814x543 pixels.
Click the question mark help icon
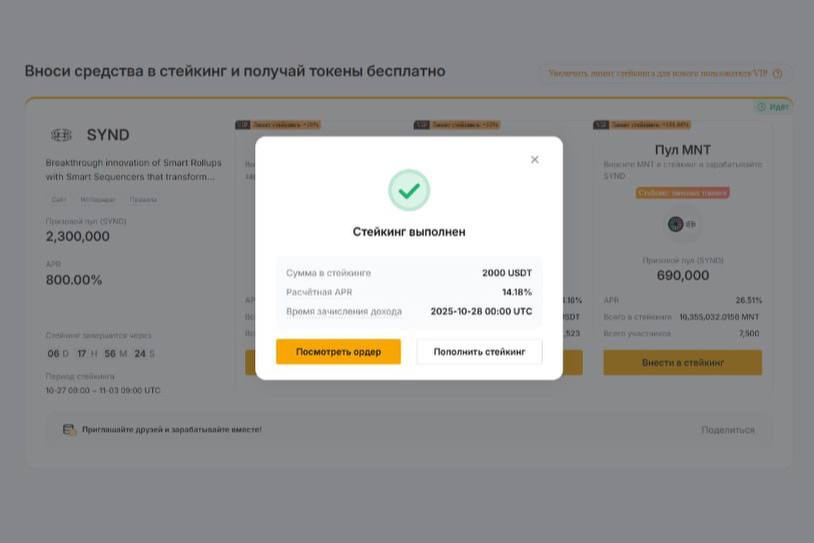[x=778, y=74]
